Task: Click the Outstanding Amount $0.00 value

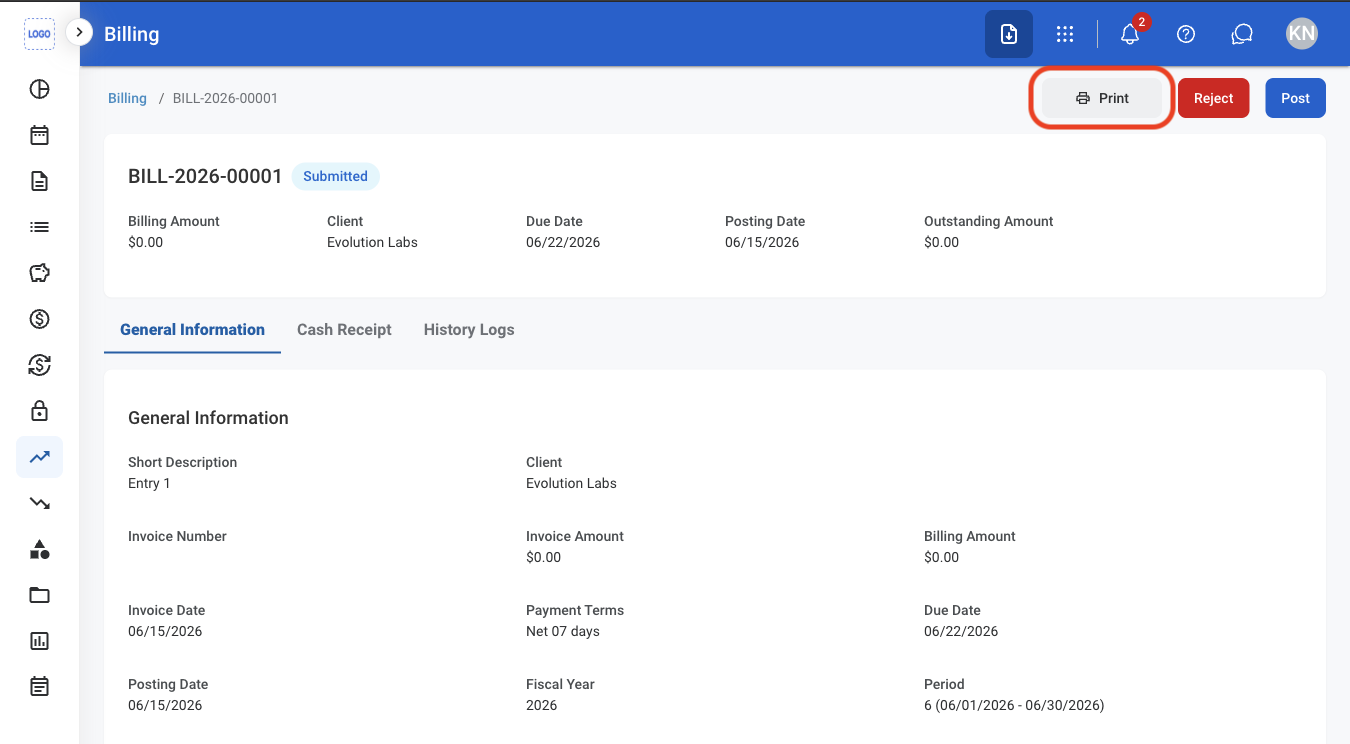Action: pyautogui.click(x=941, y=242)
